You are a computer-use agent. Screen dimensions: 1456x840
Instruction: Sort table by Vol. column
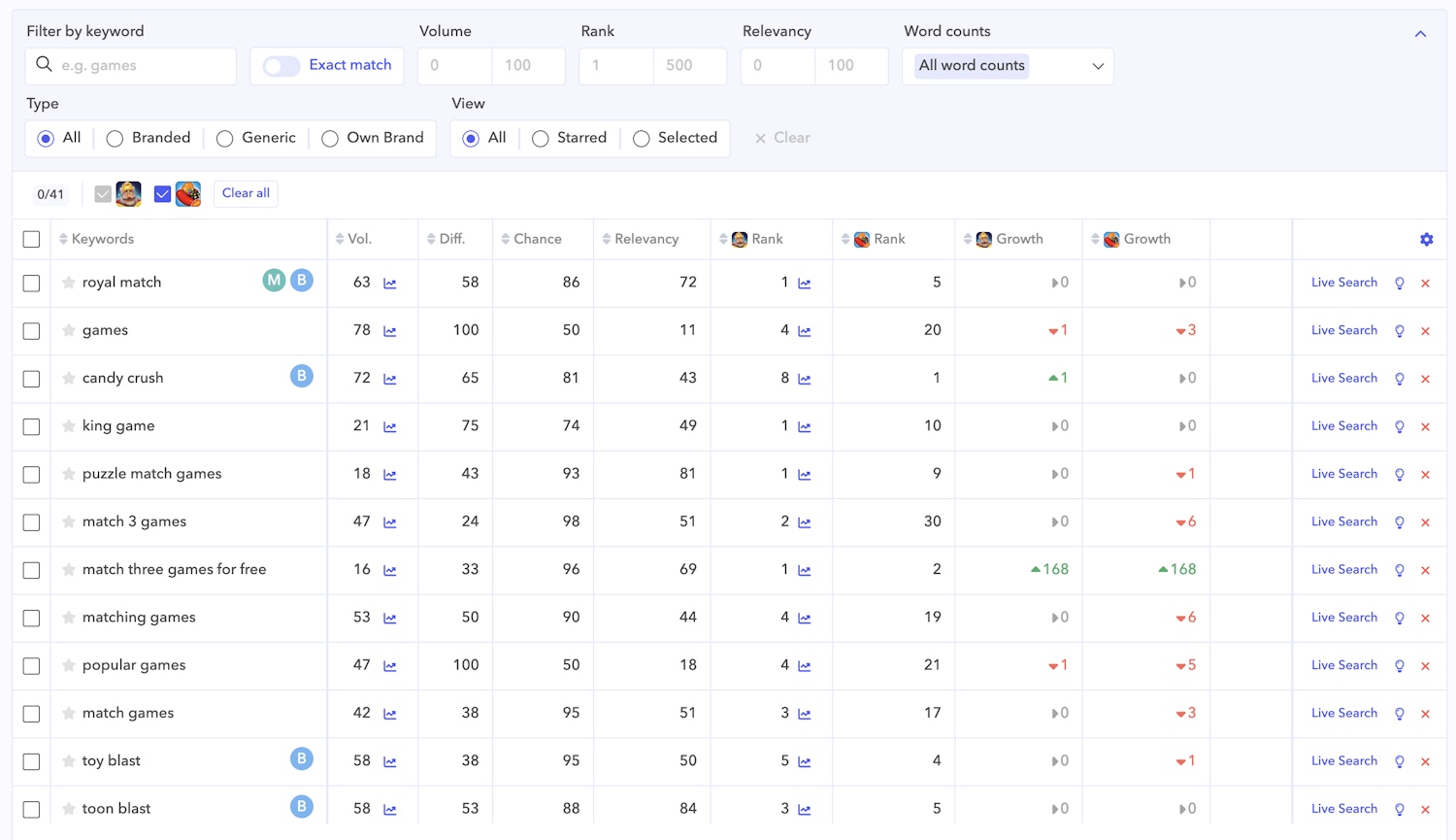(x=354, y=239)
